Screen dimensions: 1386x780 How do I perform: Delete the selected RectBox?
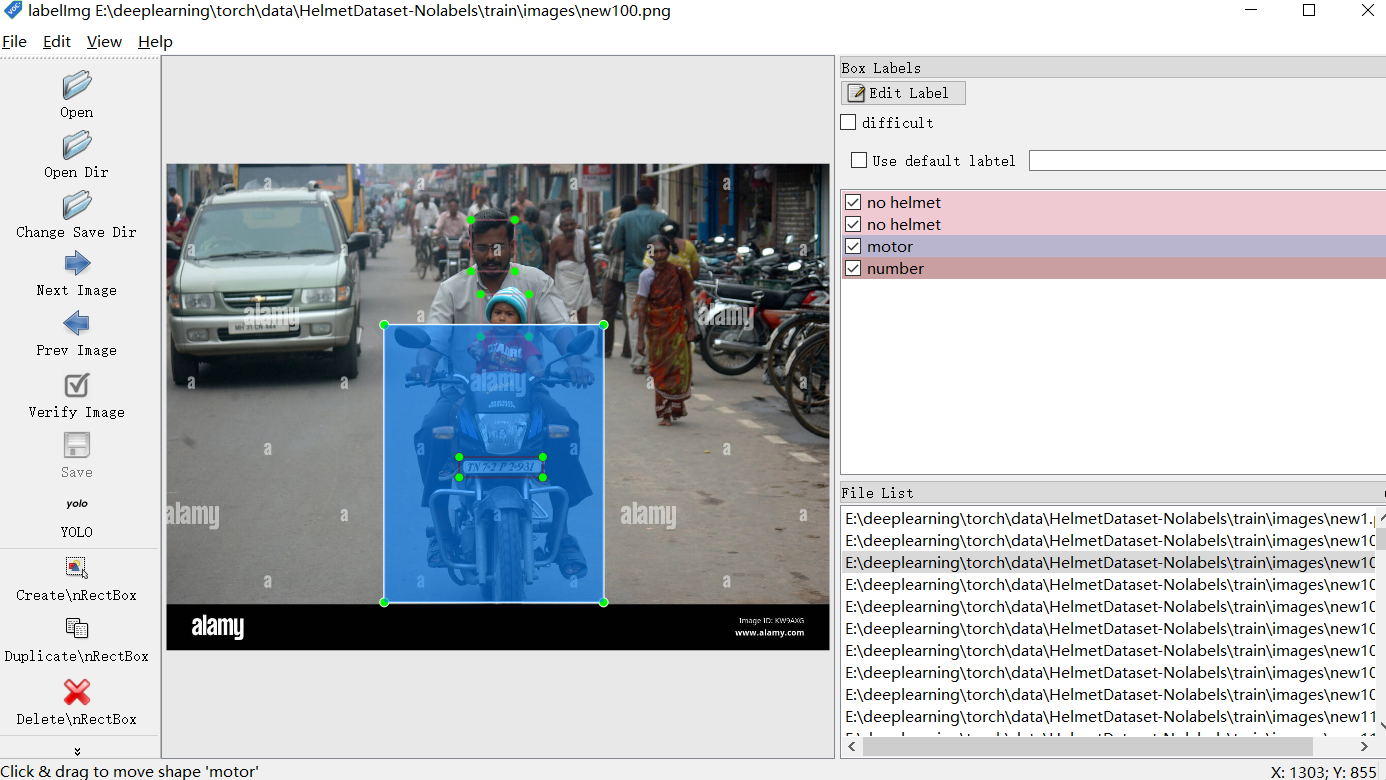click(77, 702)
